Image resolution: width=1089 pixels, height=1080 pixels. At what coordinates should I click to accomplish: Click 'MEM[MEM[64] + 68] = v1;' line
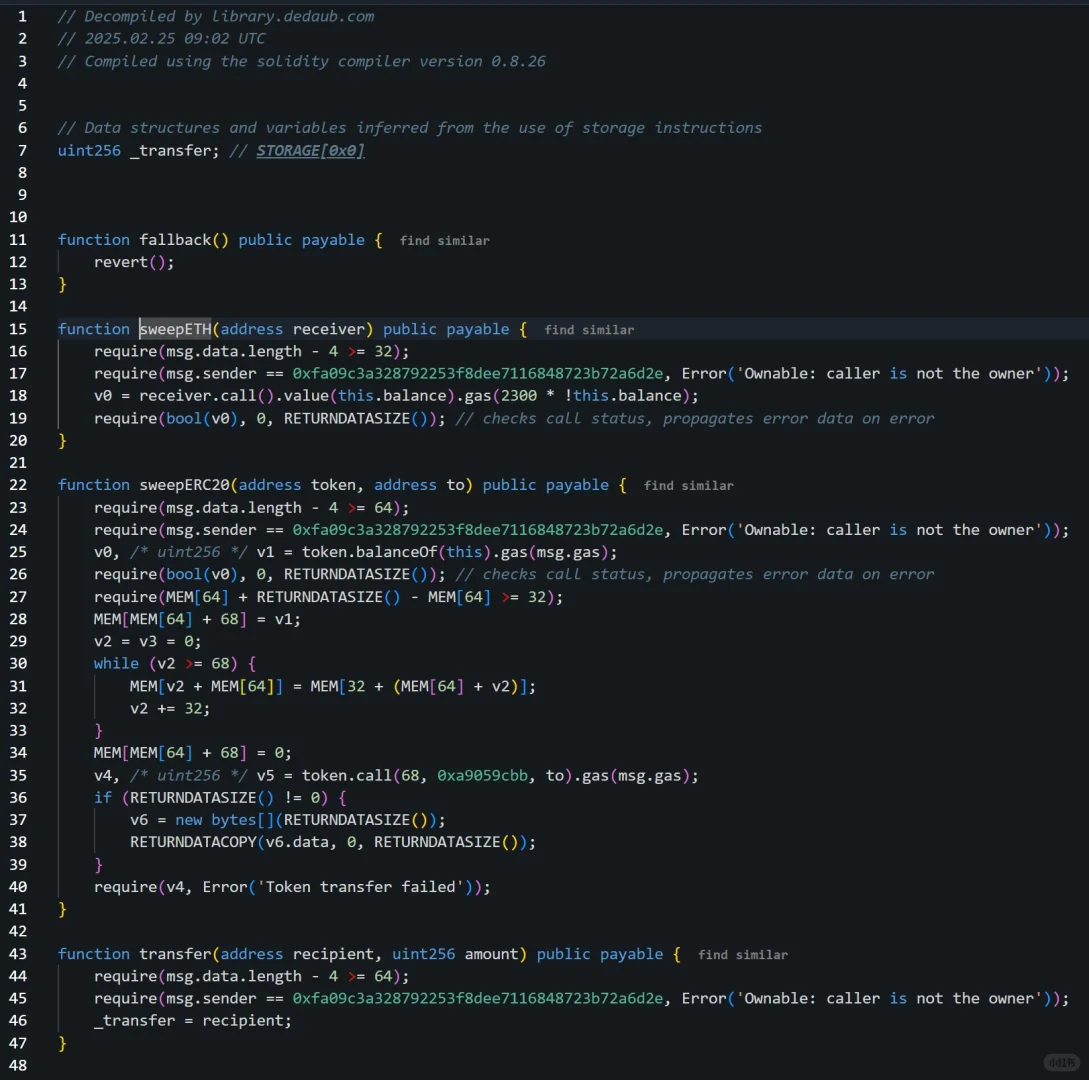click(197, 620)
